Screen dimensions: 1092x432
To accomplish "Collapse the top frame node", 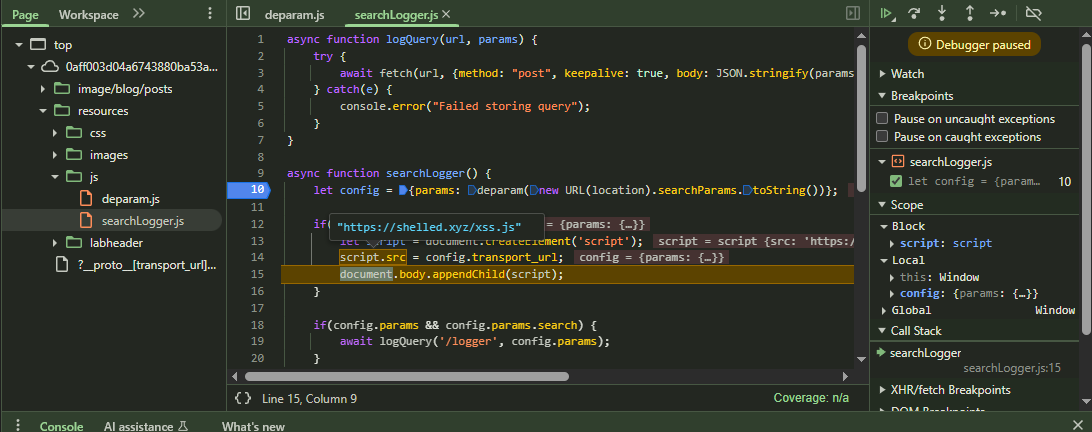I will (x=18, y=45).
